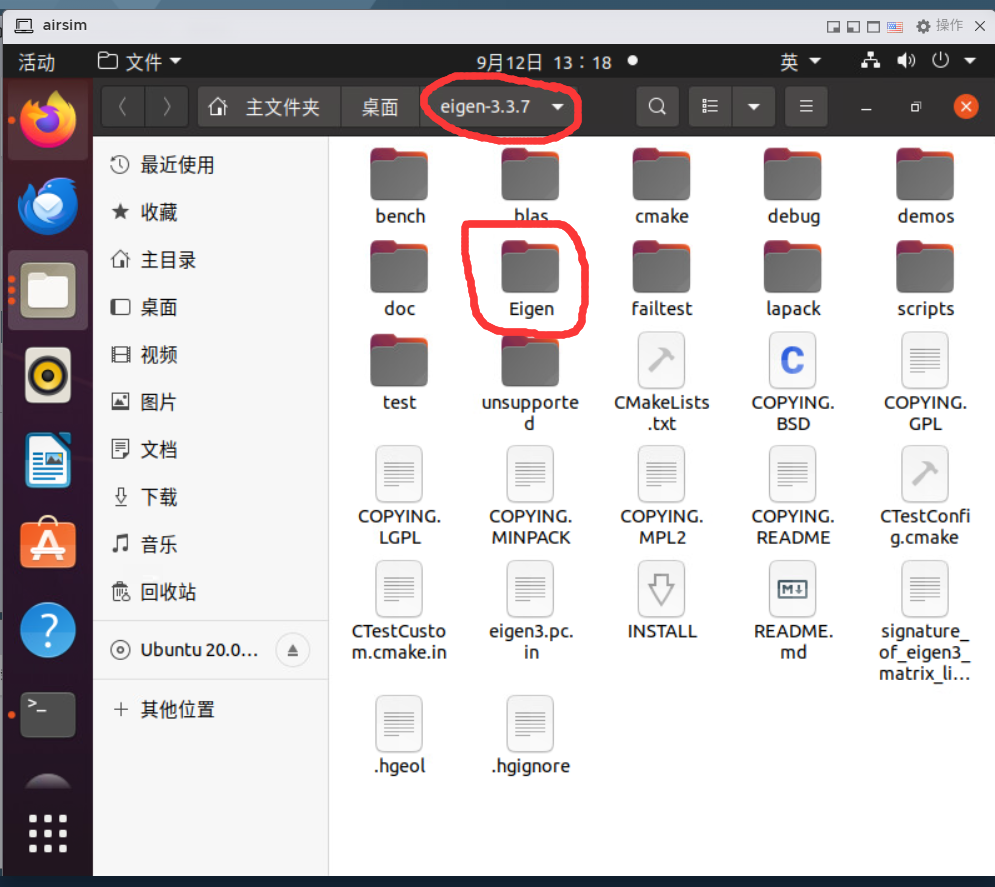Select the signature_of_eigen3_matrix_li... file
The width and height of the screenshot is (995, 887).
point(925,621)
